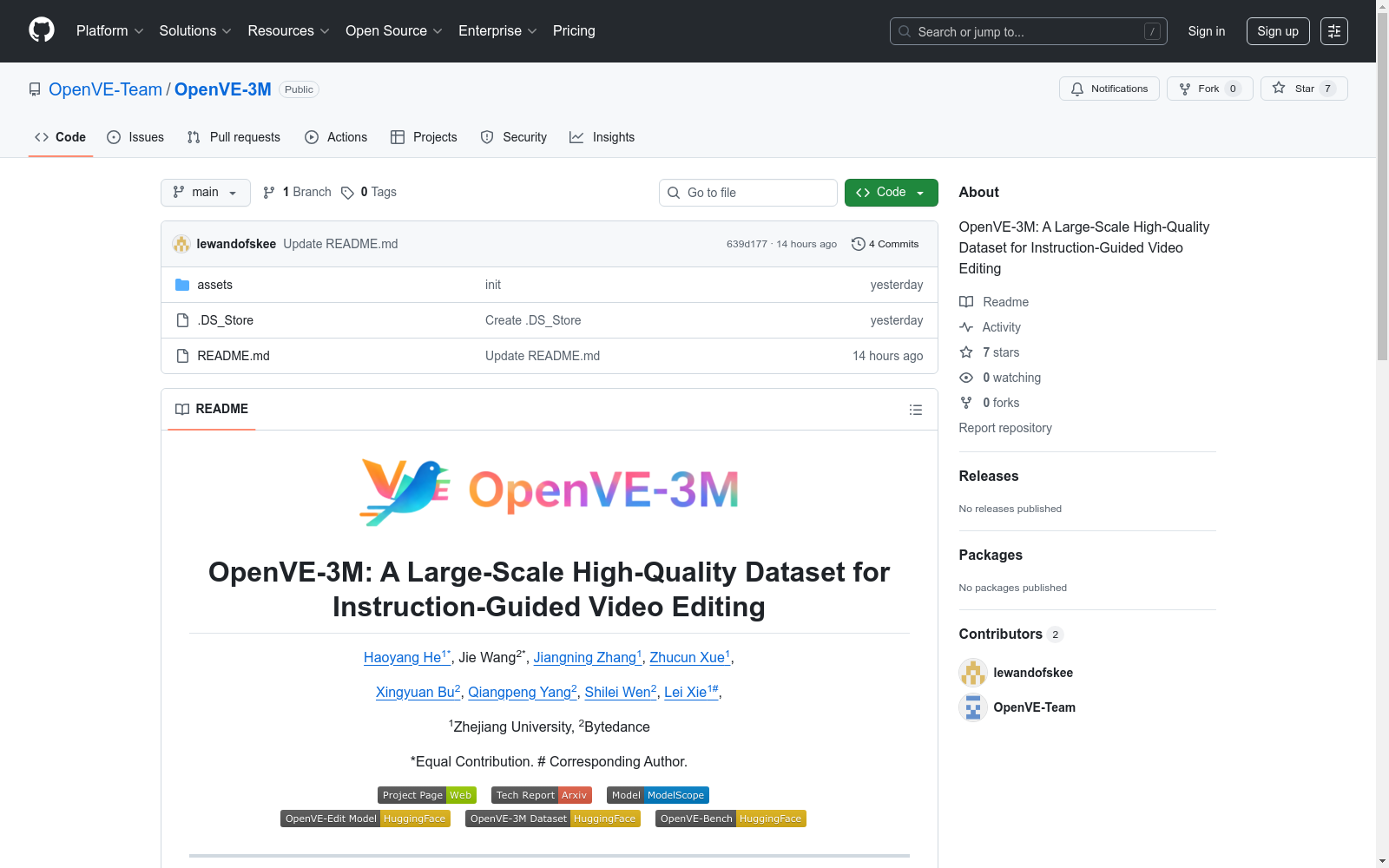The image size is (1389, 868).
Task: Select the README tab header
Action: tap(212, 409)
